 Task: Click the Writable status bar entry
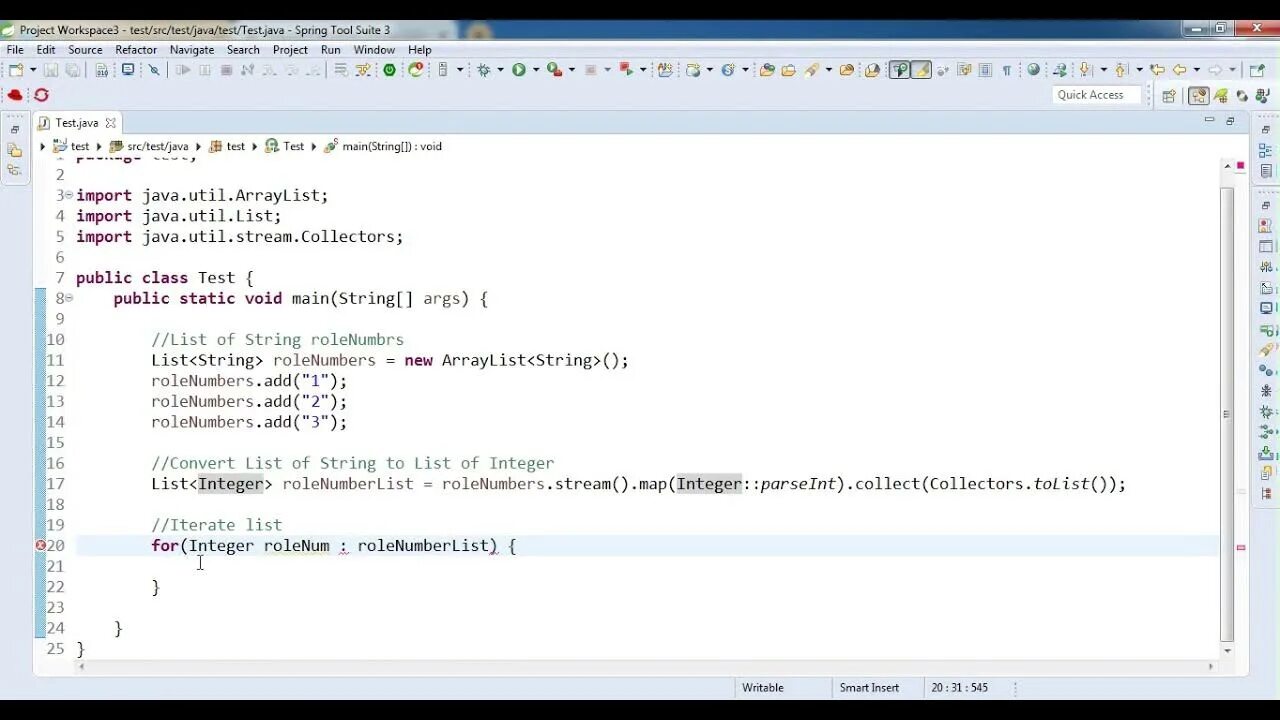point(763,688)
